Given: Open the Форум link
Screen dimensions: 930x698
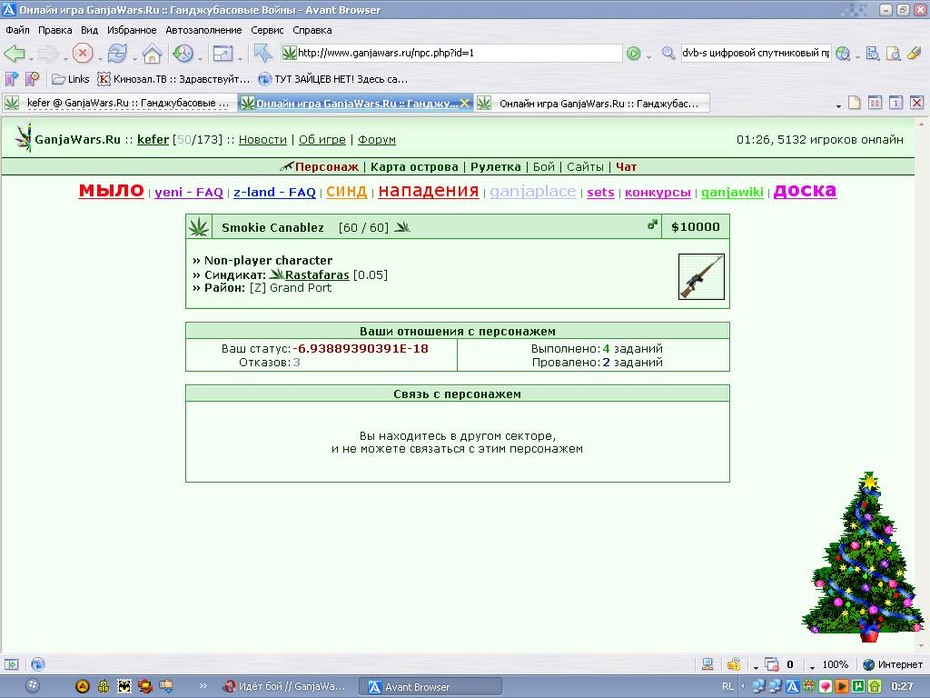Looking at the screenshot, I should 377,139.
